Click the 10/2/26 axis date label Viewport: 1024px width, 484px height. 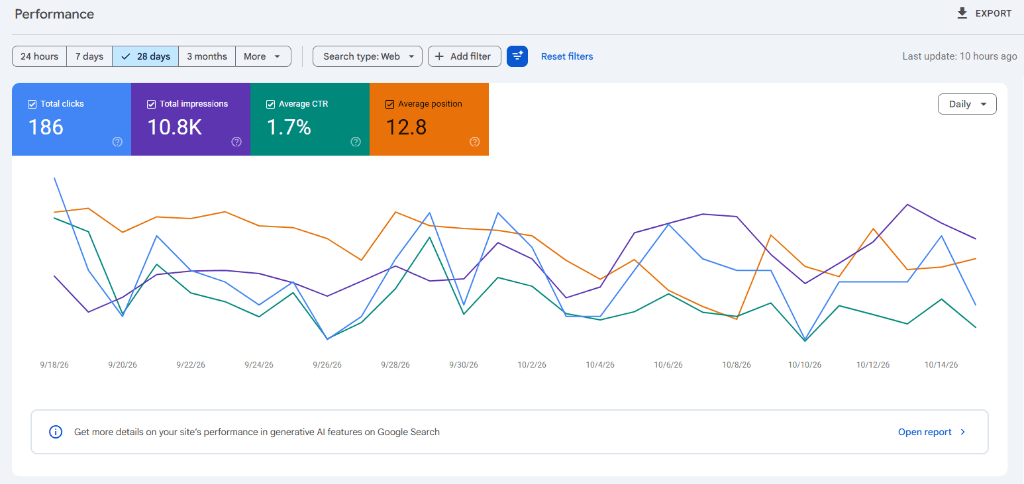pyautogui.click(x=532, y=365)
